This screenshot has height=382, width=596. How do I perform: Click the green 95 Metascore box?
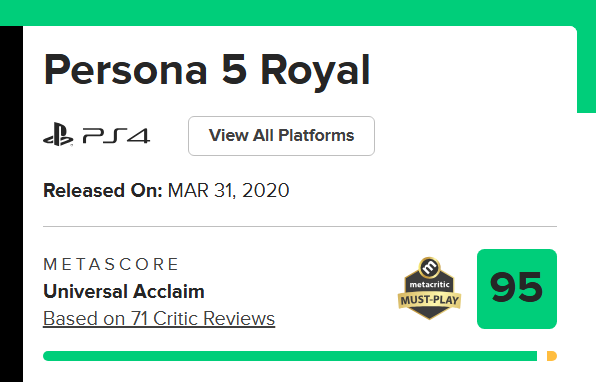pos(517,289)
